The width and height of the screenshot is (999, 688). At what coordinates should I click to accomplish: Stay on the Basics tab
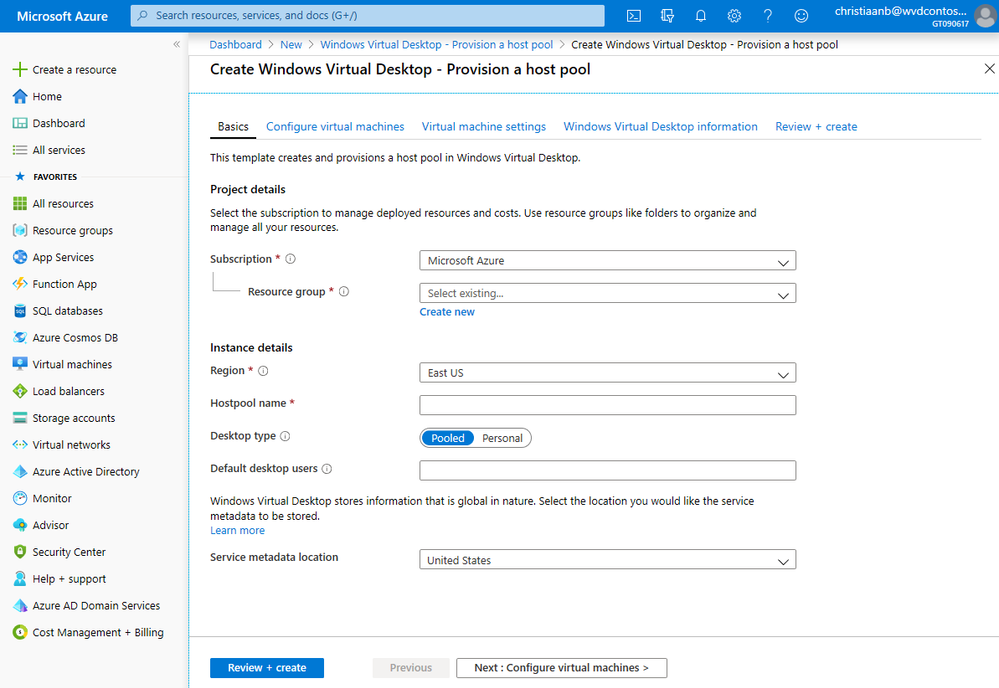coord(233,126)
